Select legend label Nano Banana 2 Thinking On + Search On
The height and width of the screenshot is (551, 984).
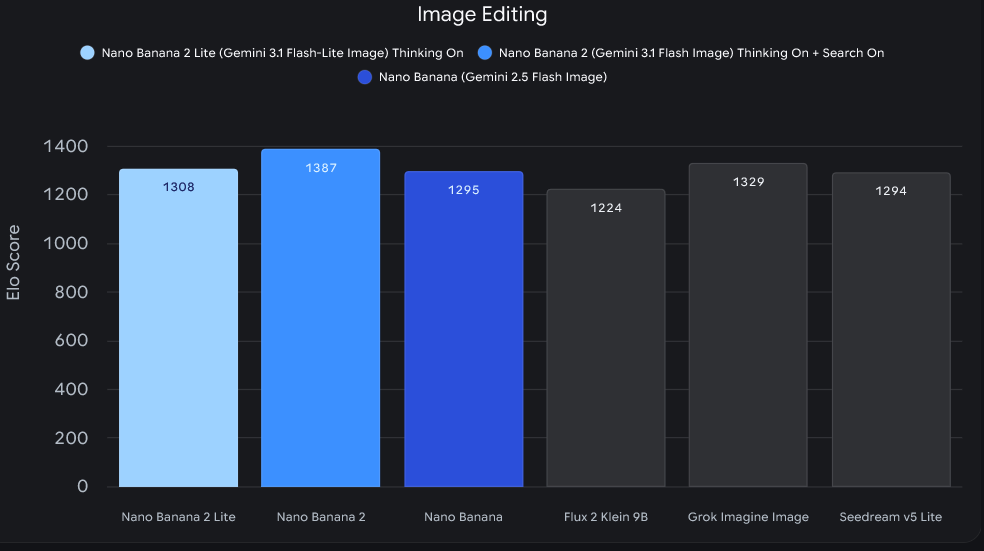coord(692,53)
